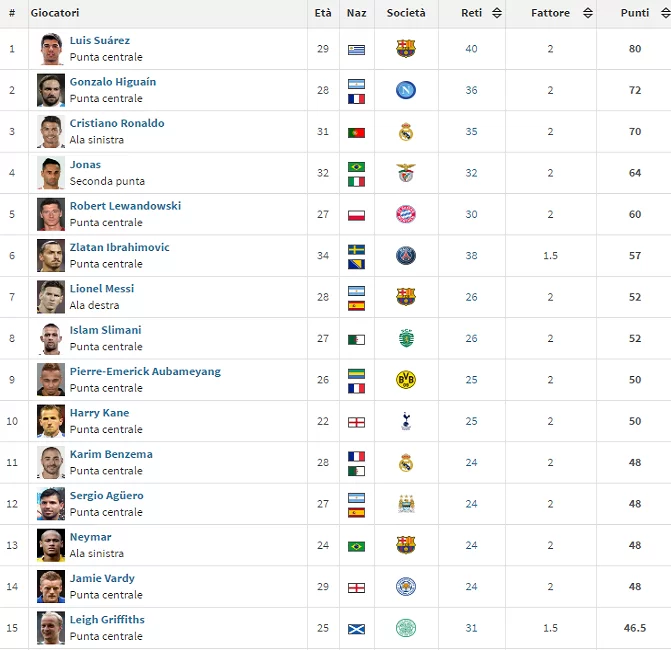Click Tottenham crest in Harry Kane row
The image size is (671, 650).
click(405, 421)
